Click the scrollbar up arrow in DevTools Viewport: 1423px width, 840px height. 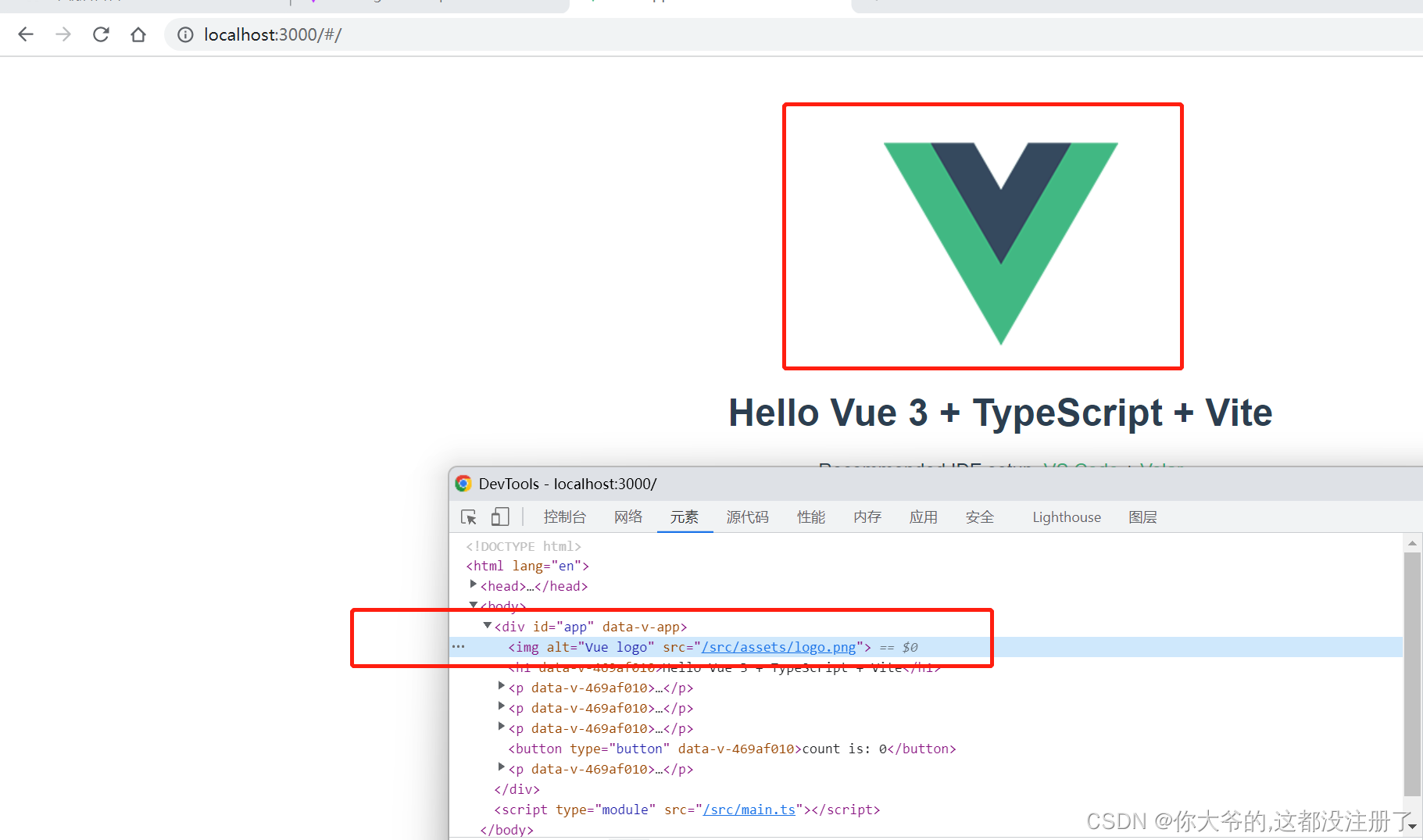1412,543
